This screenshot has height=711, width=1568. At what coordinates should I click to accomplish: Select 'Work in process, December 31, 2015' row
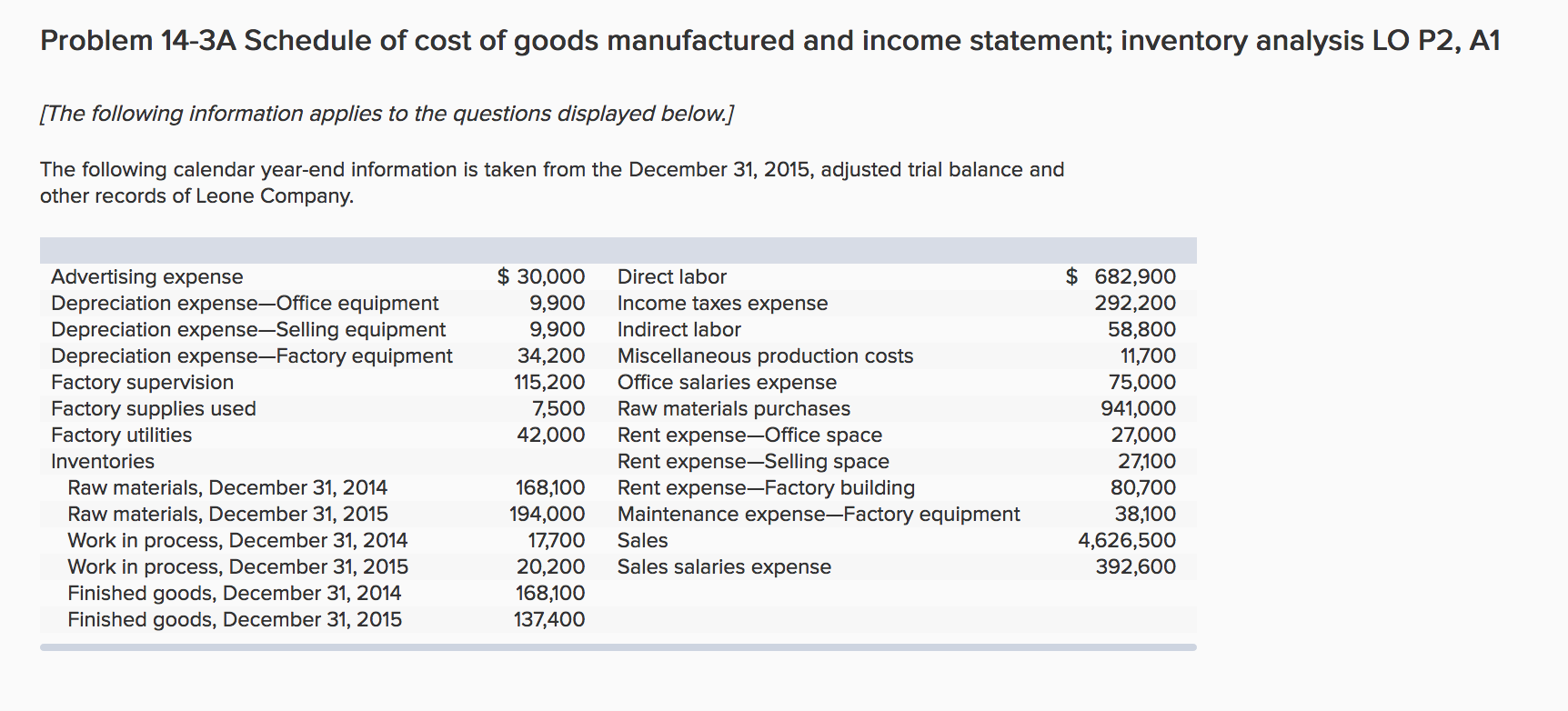pos(238,566)
